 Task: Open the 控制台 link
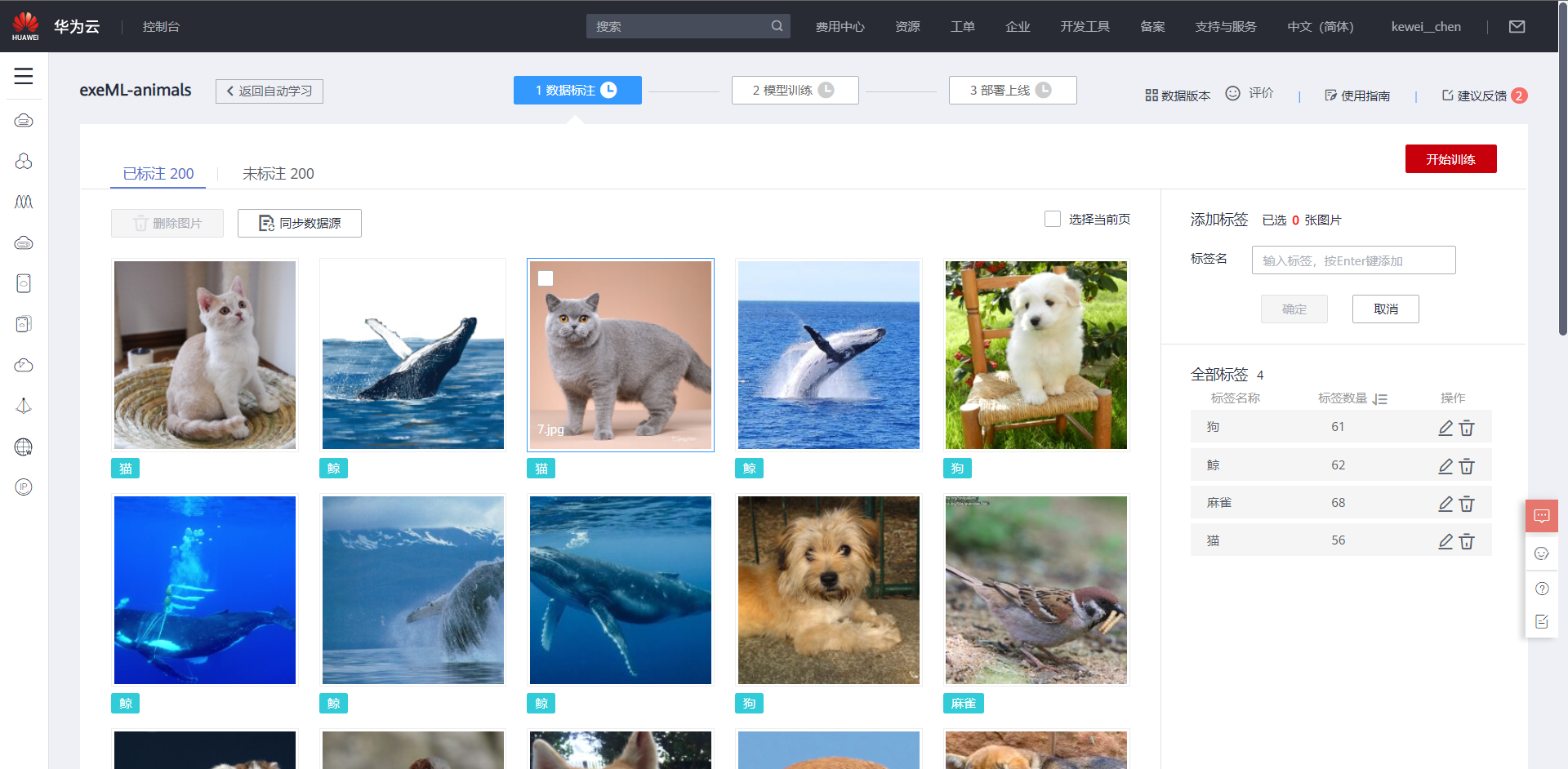161,26
